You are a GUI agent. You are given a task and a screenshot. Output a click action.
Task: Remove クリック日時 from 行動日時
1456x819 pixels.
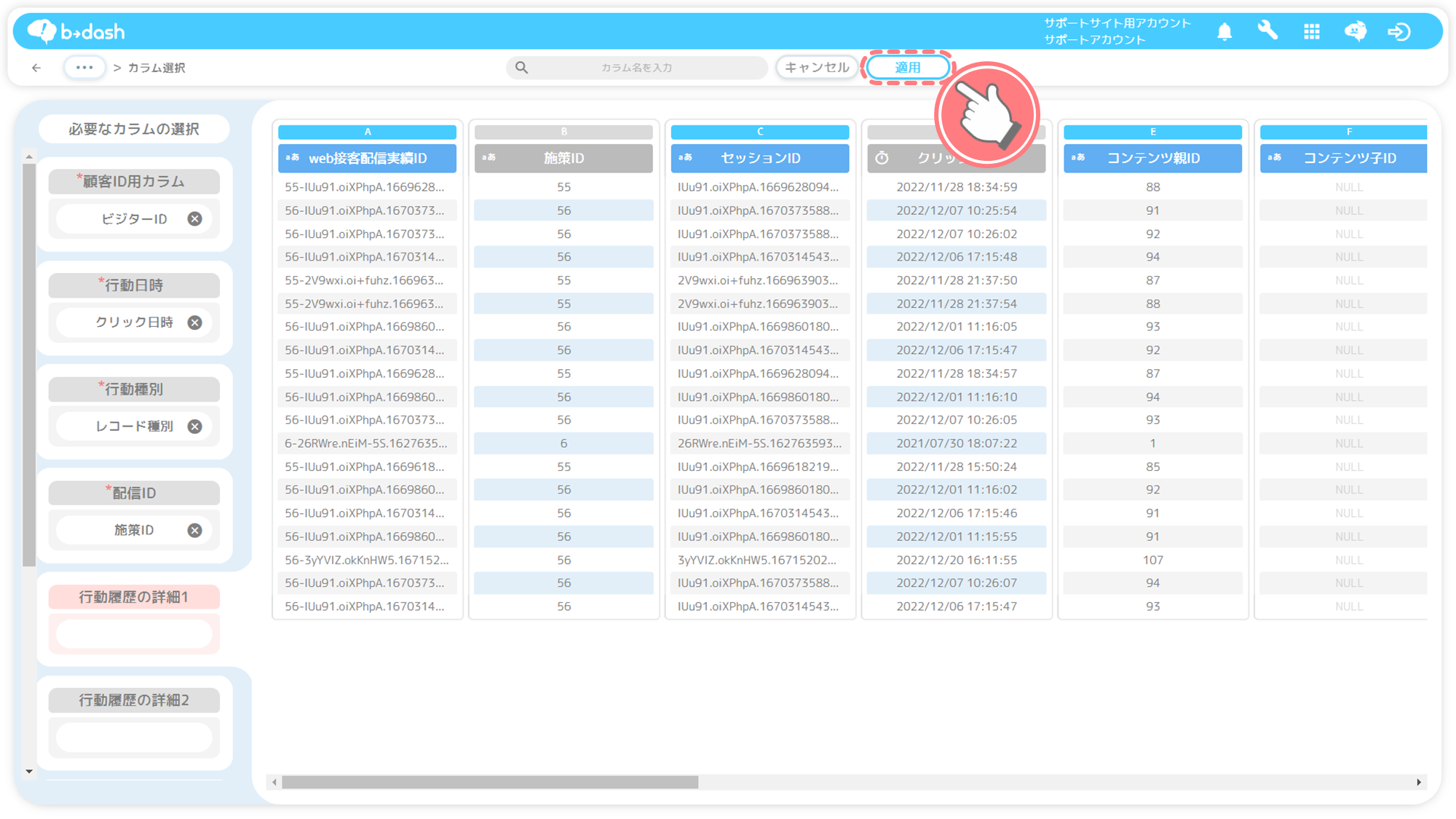(x=194, y=323)
